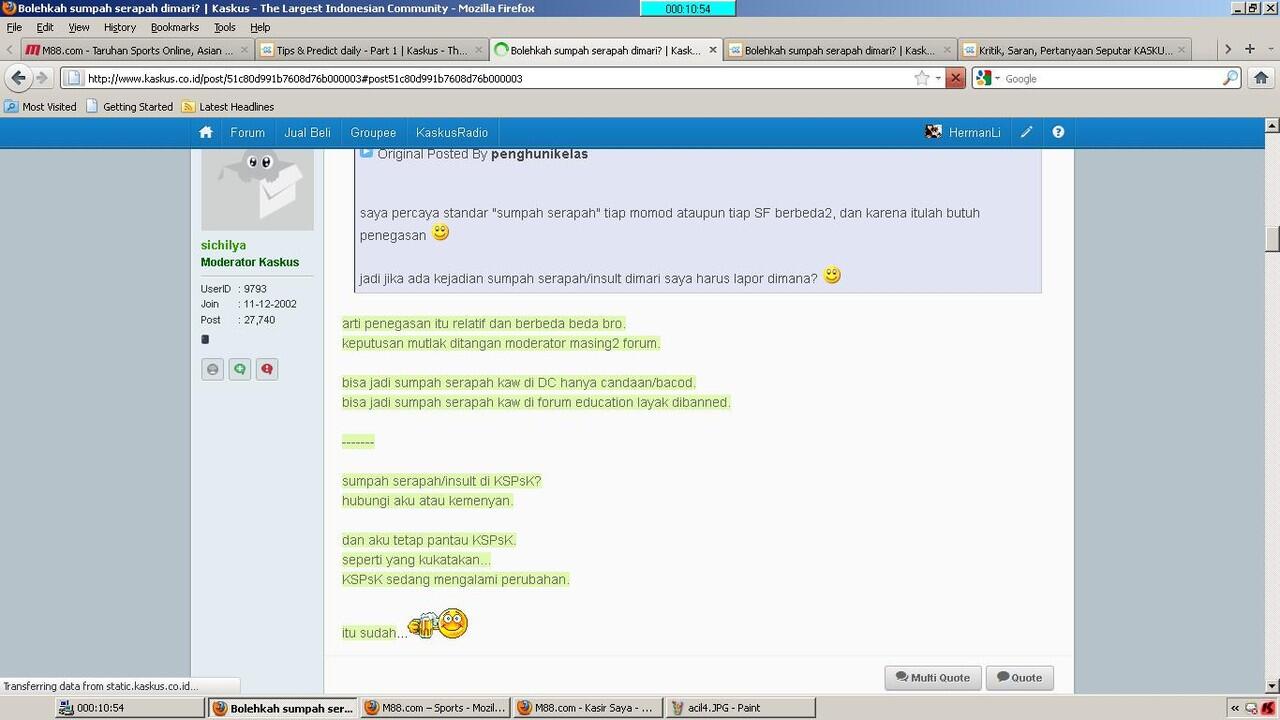
Task: Open the Help menu
Action: point(260,27)
